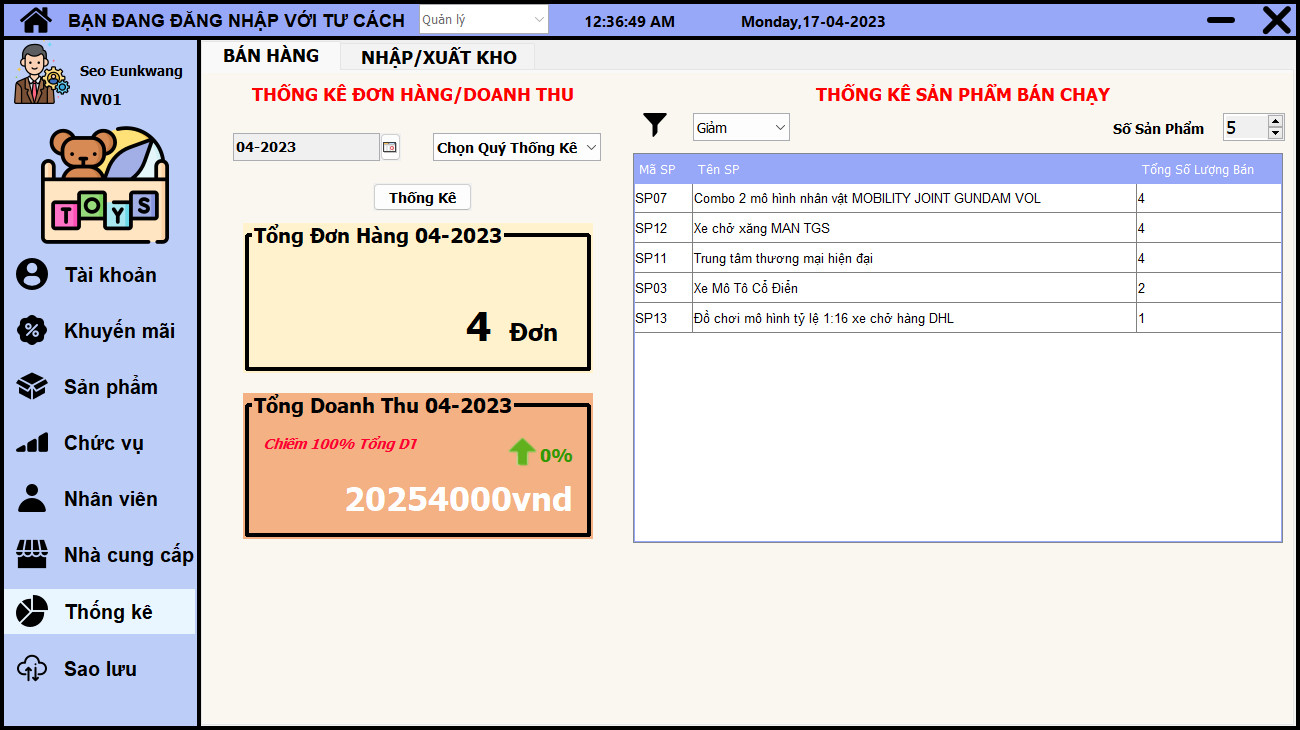
Task: Click the Chiếm 100% Tổng DT label
Action: (341, 444)
